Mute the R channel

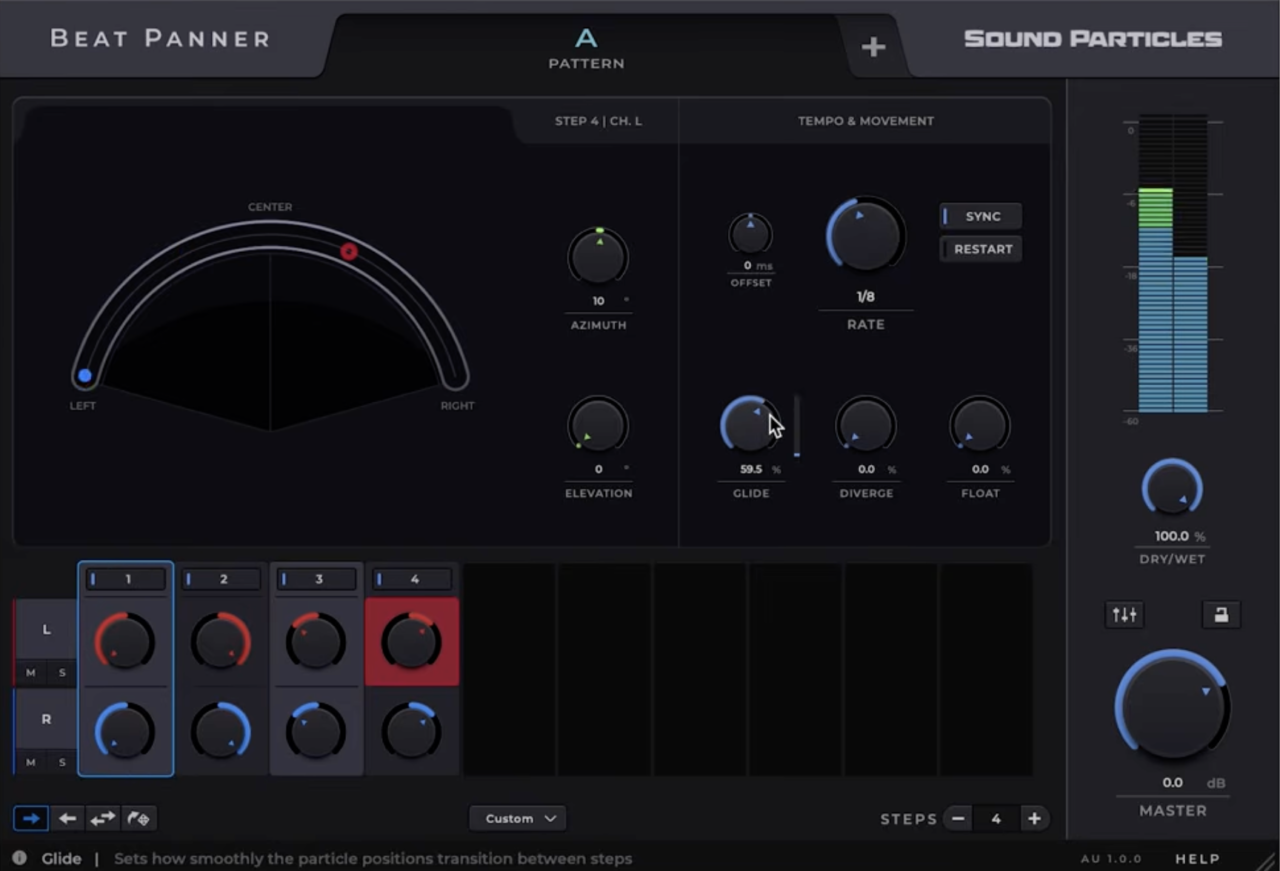(31, 762)
